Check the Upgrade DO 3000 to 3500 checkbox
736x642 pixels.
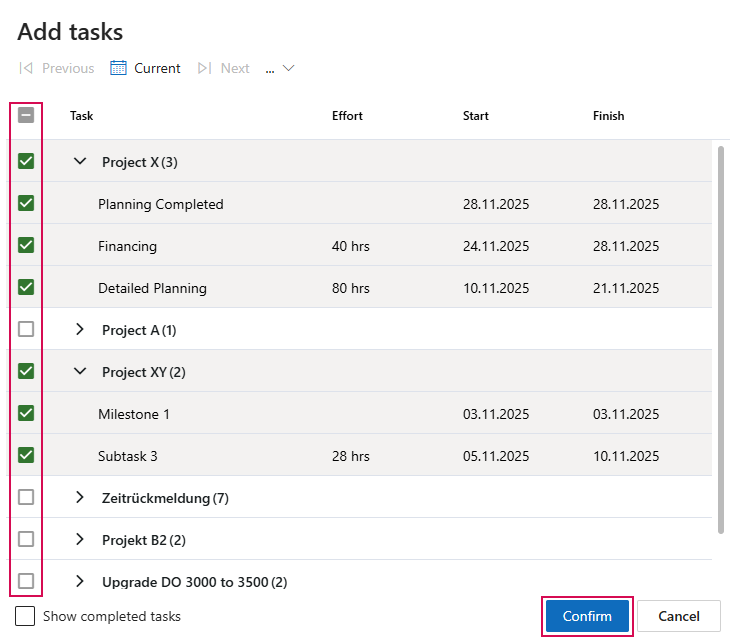click(26, 581)
